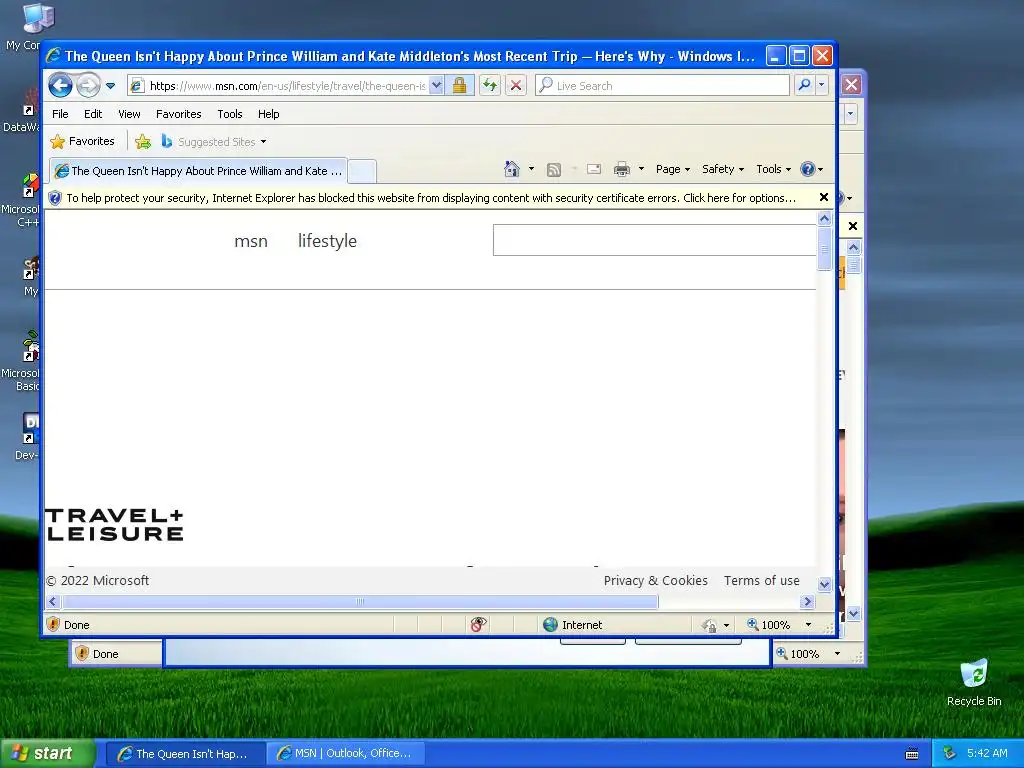This screenshot has height=768, width=1024.
Task: Click the system tray icon beside the clock
Action: click(949, 753)
